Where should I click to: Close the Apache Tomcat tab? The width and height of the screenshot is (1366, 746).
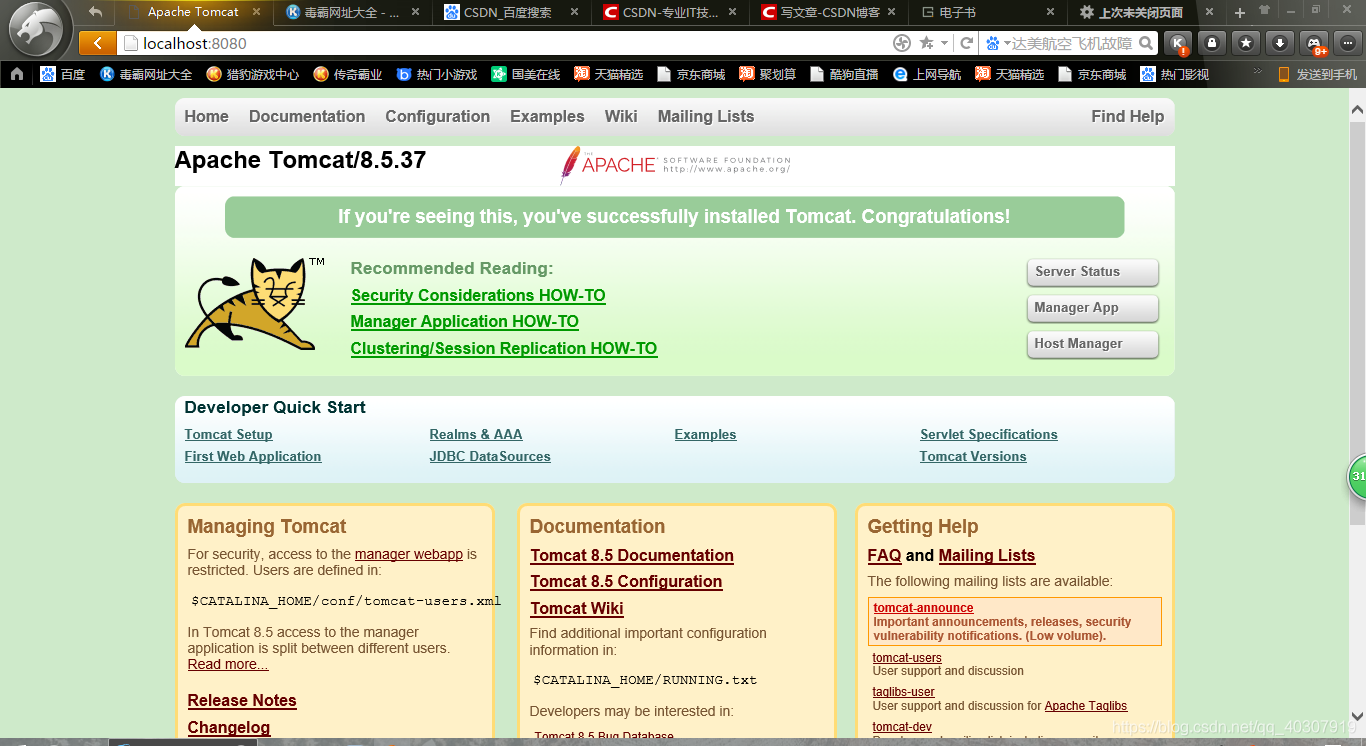(257, 12)
